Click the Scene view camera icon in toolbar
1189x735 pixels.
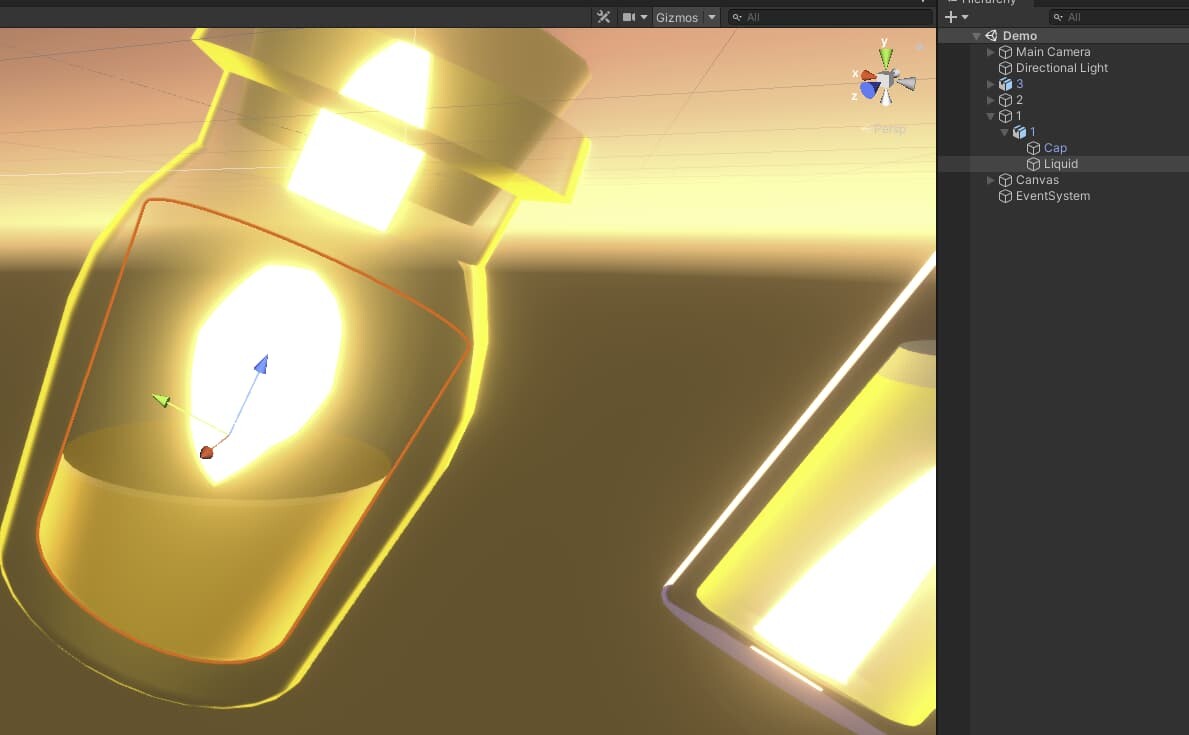point(629,17)
